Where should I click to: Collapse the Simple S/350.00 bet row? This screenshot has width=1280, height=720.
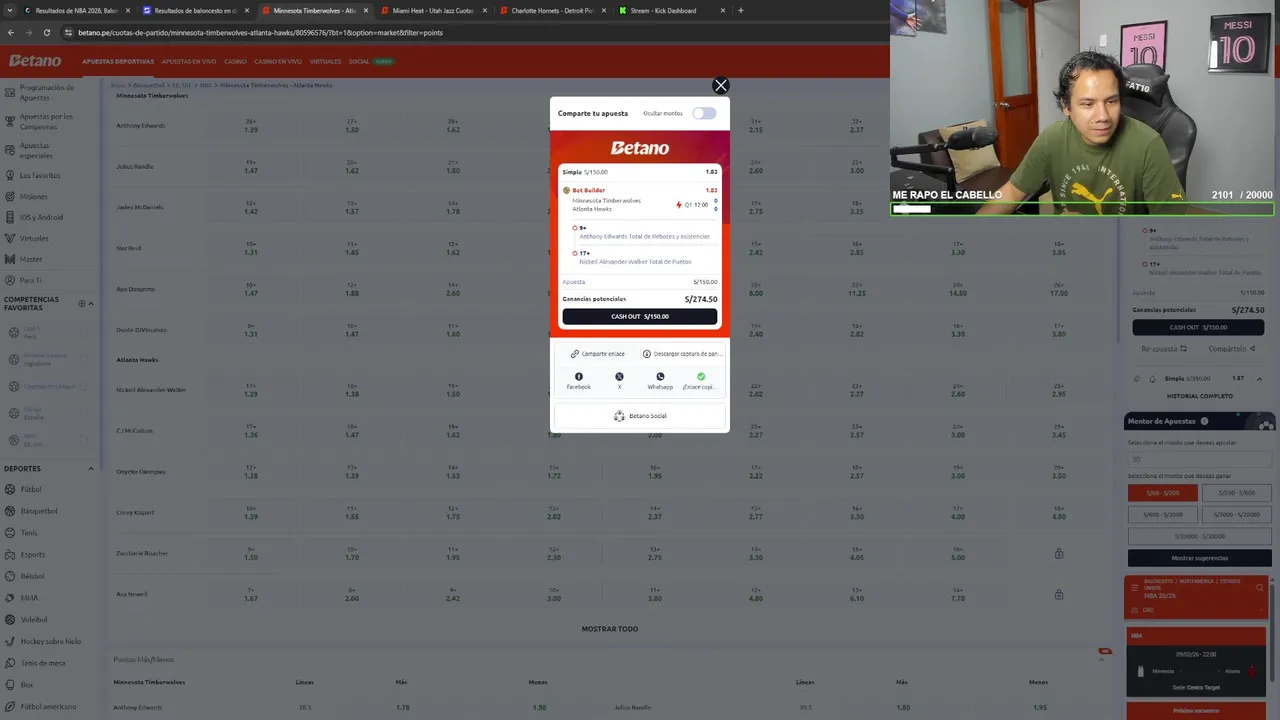coord(1259,379)
